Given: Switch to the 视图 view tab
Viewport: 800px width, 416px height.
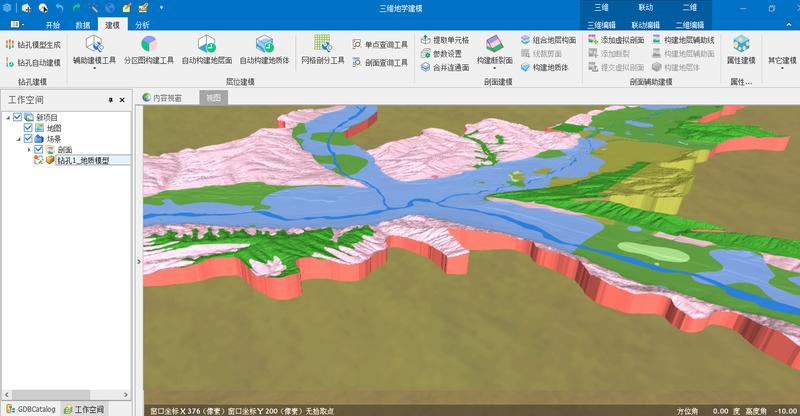Looking at the screenshot, I should [214, 97].
